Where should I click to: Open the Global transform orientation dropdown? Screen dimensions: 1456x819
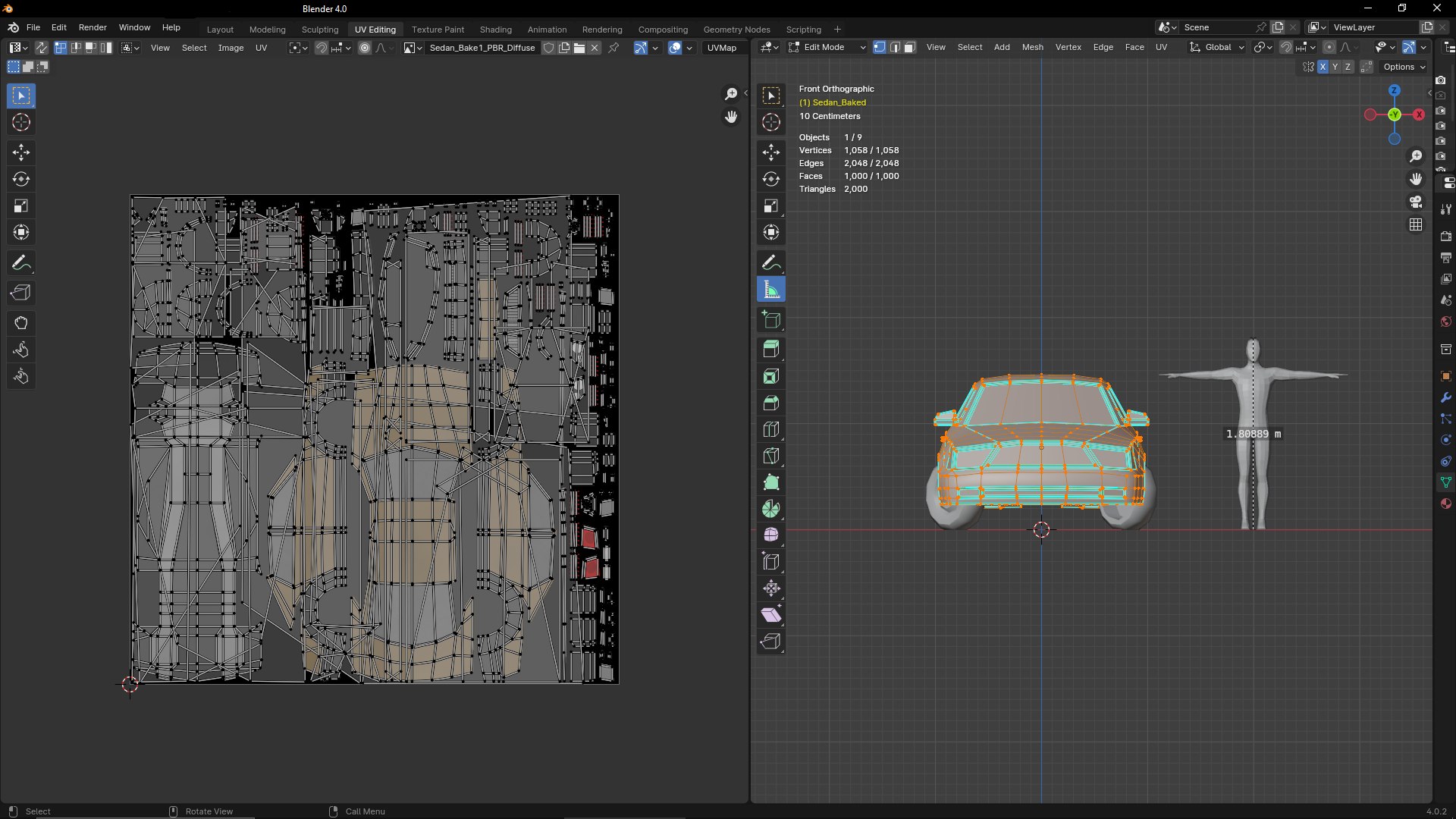pos(1217,47)
